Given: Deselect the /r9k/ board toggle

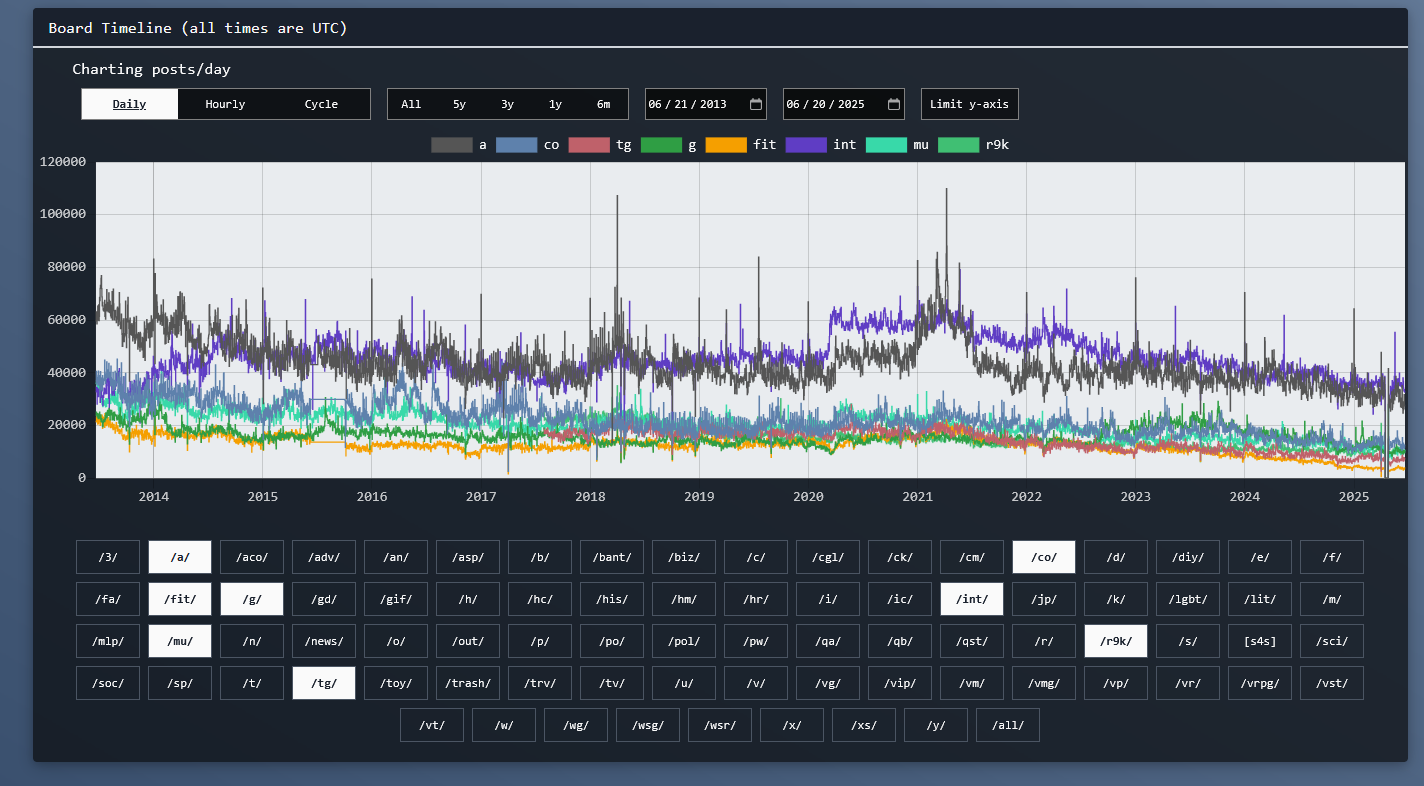Looking at the screenshot, I should 1116,641.
